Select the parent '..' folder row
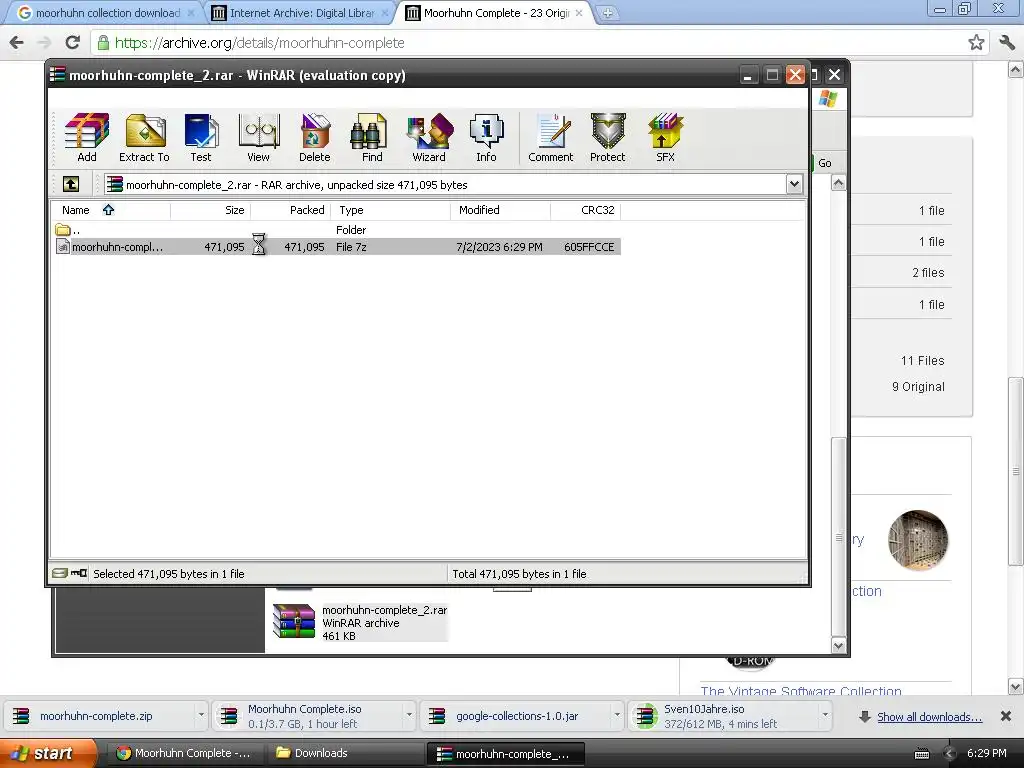1024x768 pixels. pos(337,230)
